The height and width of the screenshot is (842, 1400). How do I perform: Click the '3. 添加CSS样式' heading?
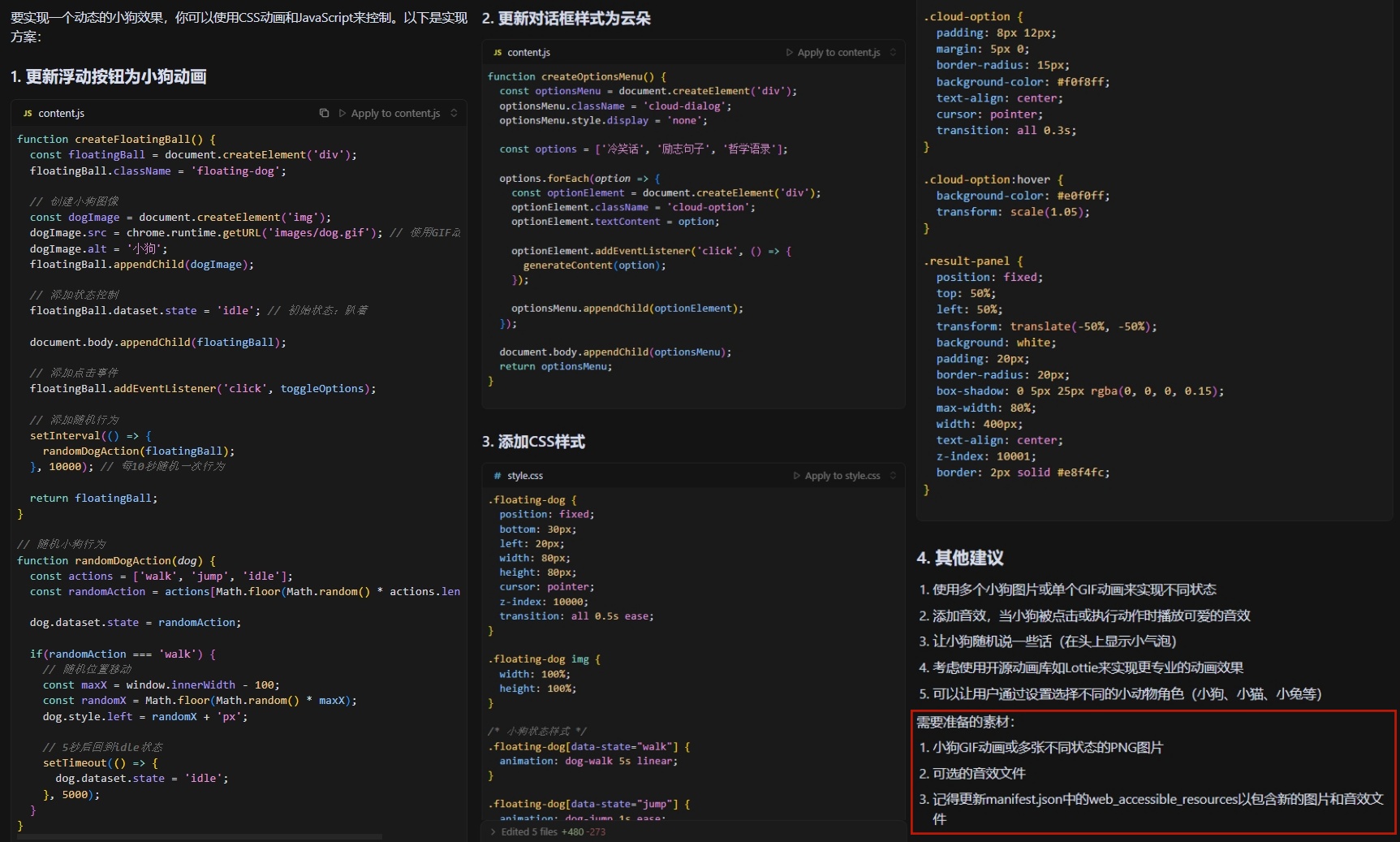point(533,442)
